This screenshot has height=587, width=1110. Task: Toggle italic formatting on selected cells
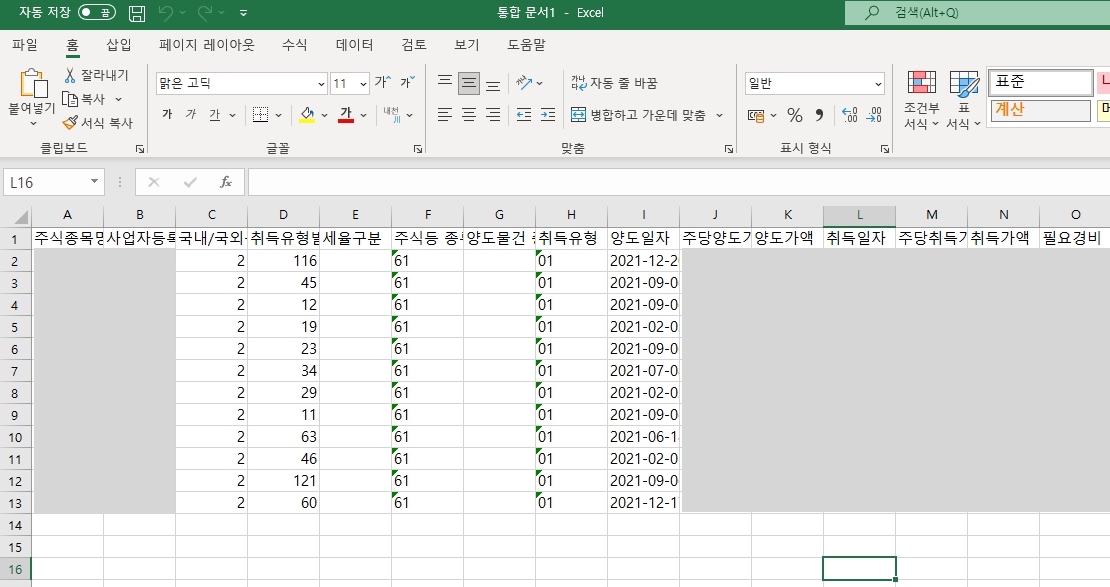tap(191, 113)
